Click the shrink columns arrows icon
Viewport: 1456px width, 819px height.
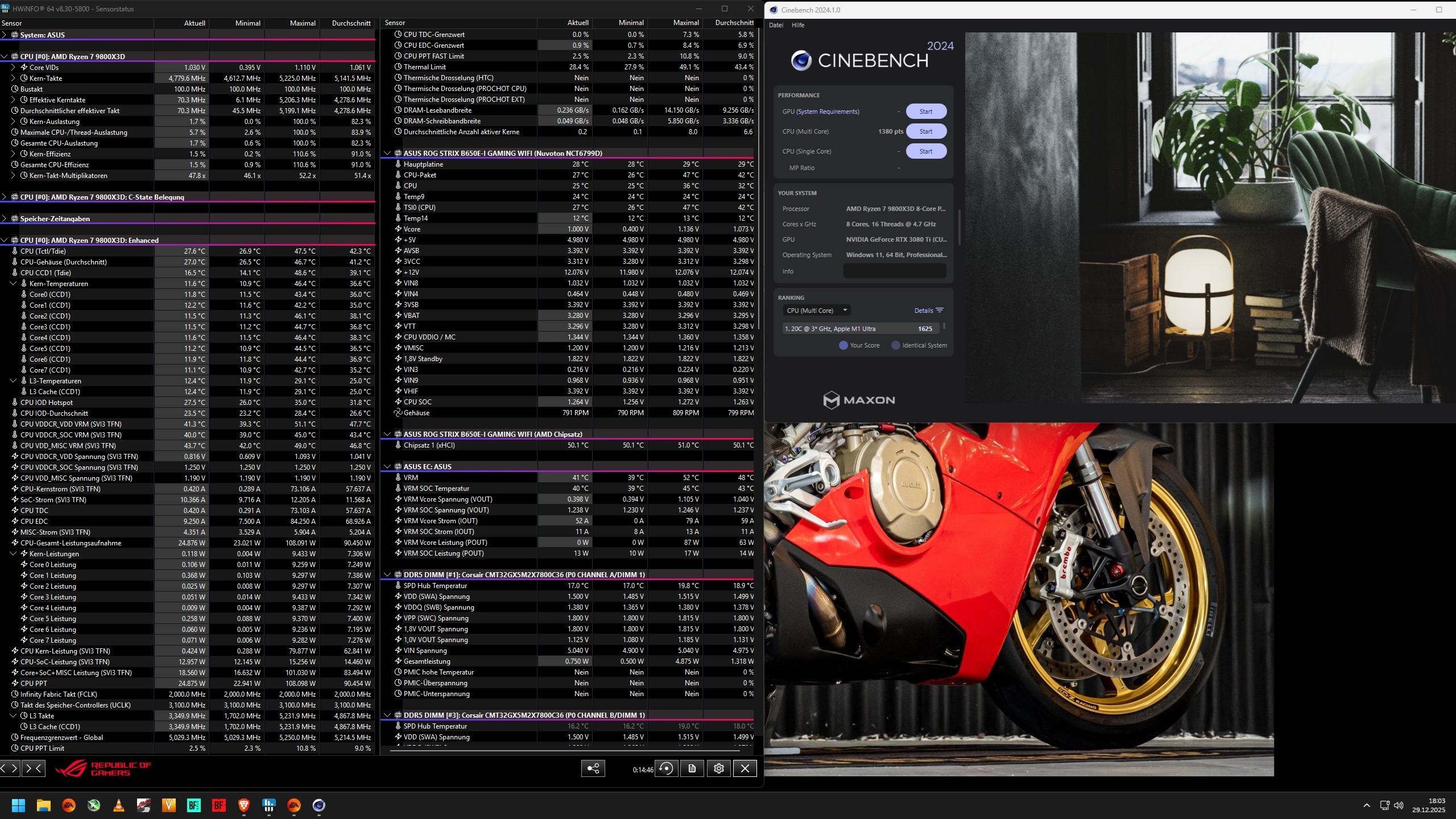[x=34, y=768]
